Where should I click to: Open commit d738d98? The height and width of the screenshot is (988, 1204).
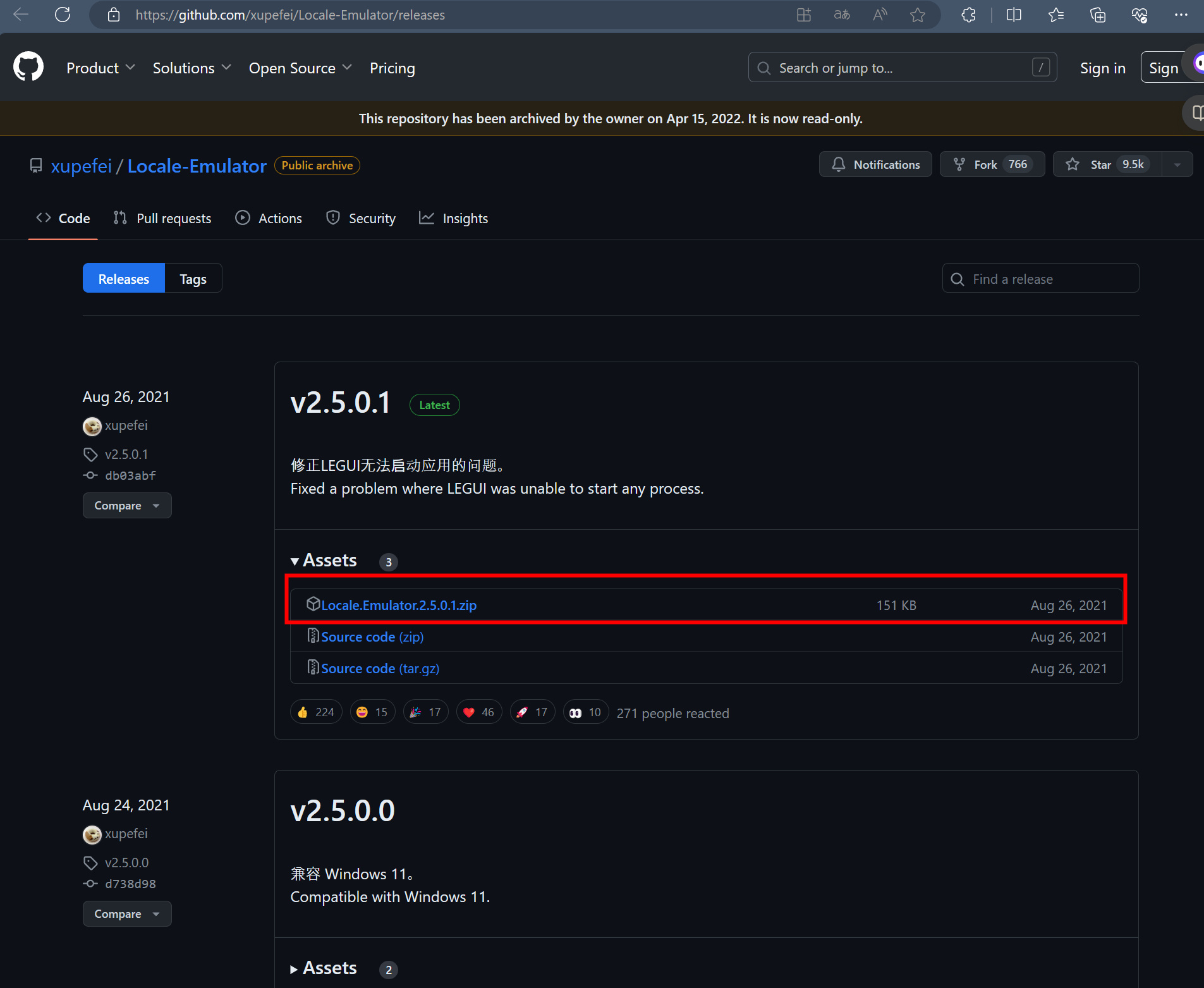130,884
